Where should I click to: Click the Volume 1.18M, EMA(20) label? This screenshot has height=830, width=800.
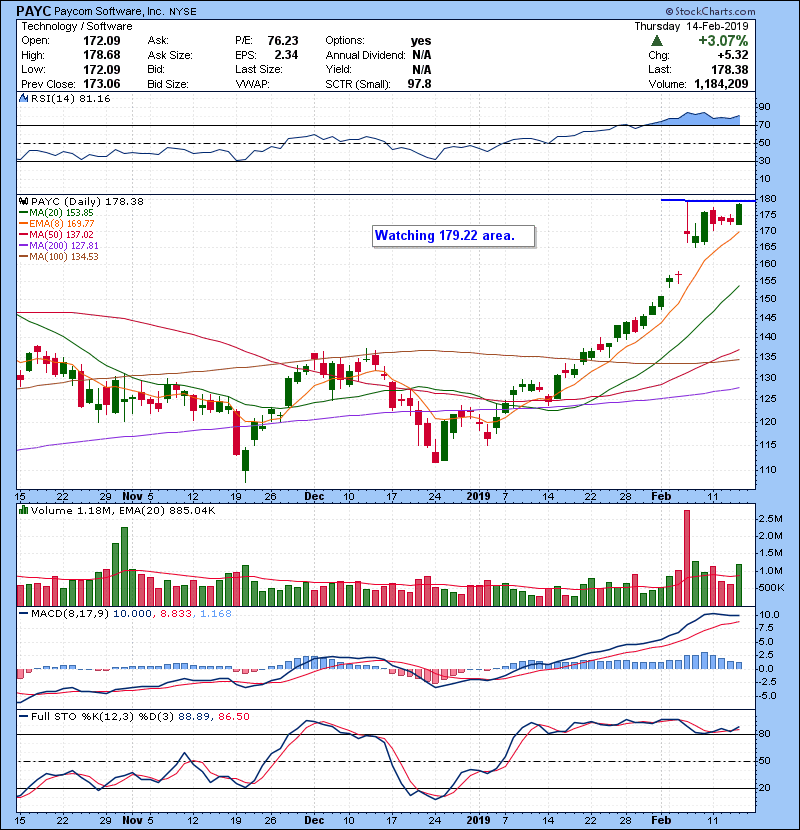click(123, 510)
